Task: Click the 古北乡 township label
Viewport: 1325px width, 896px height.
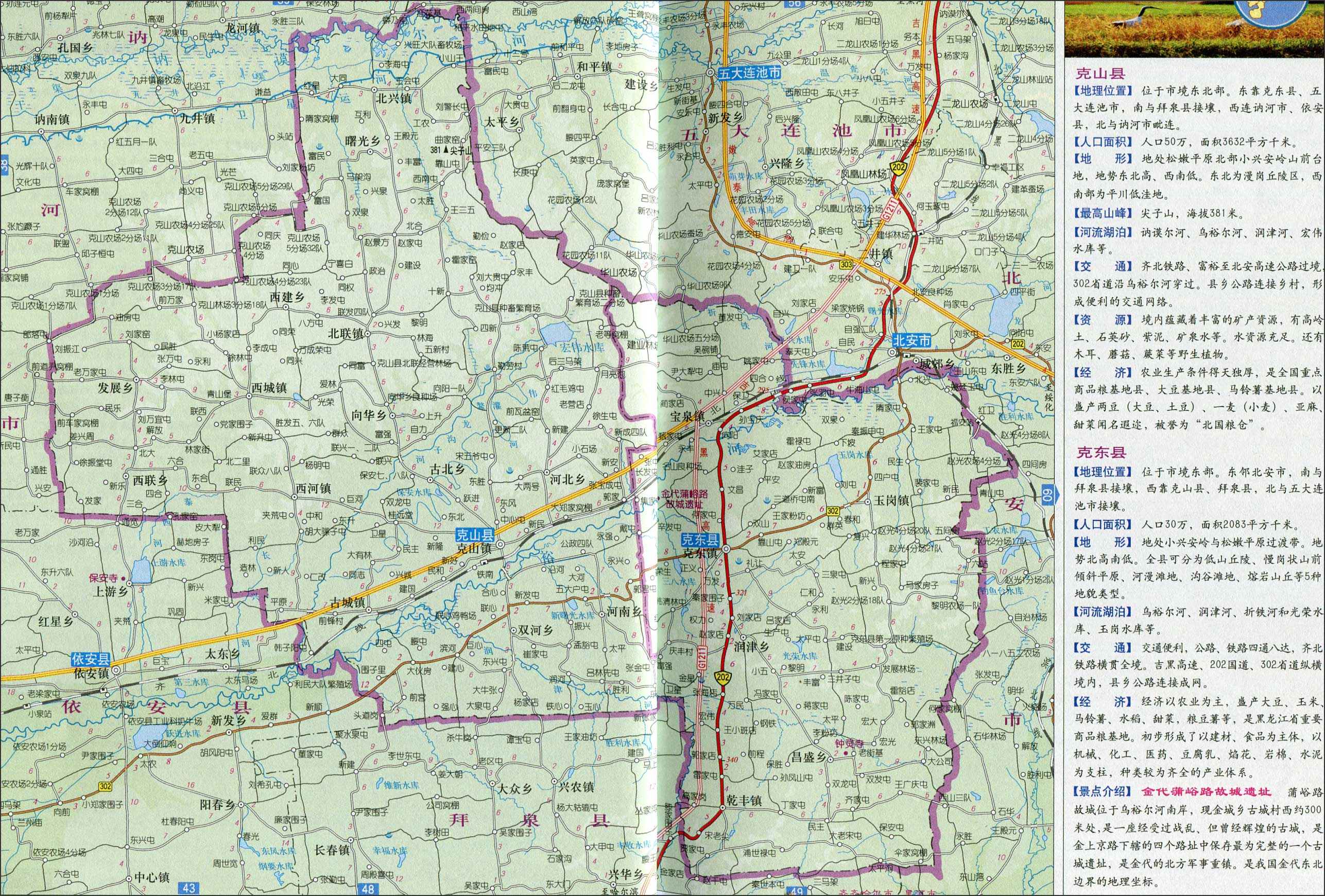Action: [448, 469]
